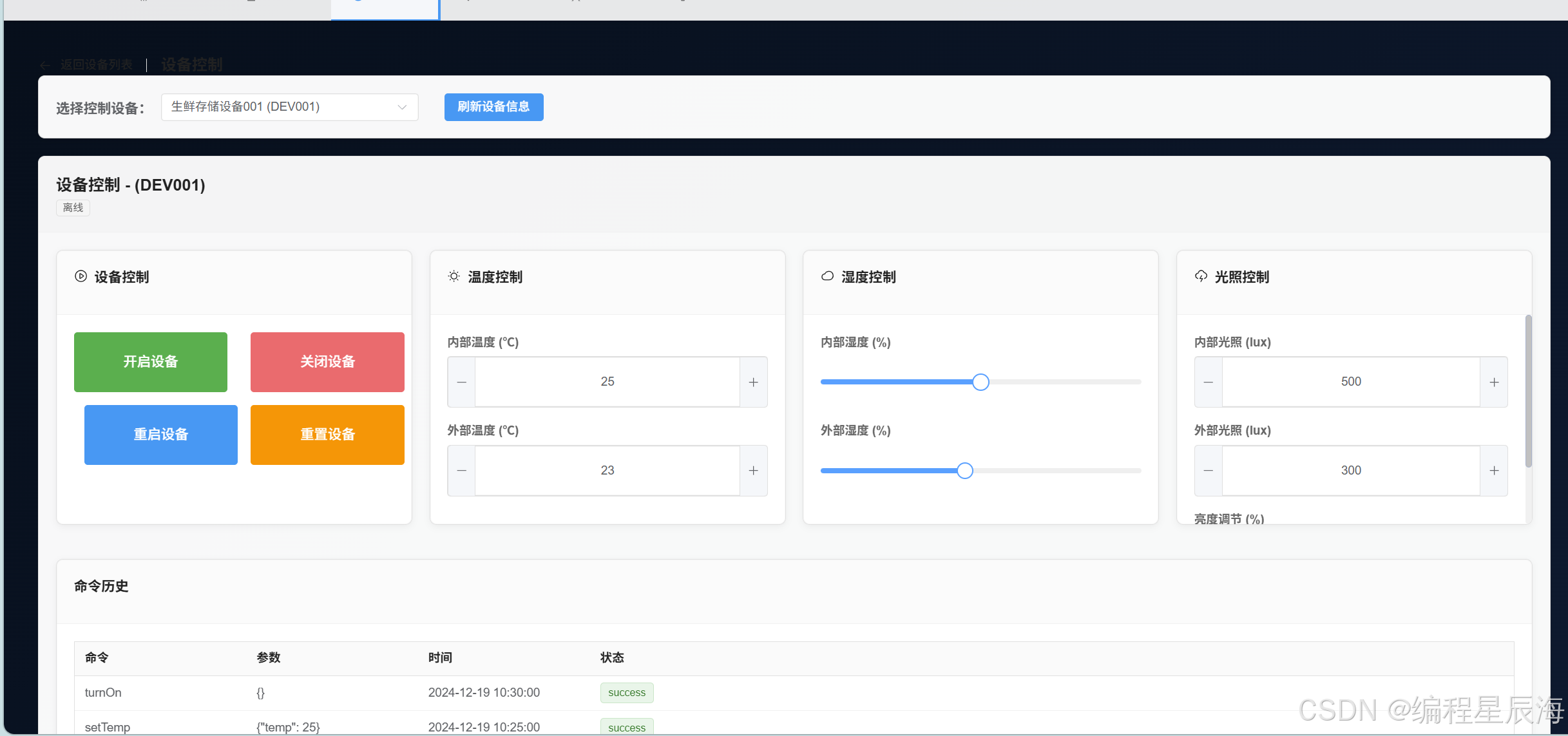Screen dimensions: 1568x736
Task: Increase 外部温度 with the plus button
Action: [x=753, y=471]
